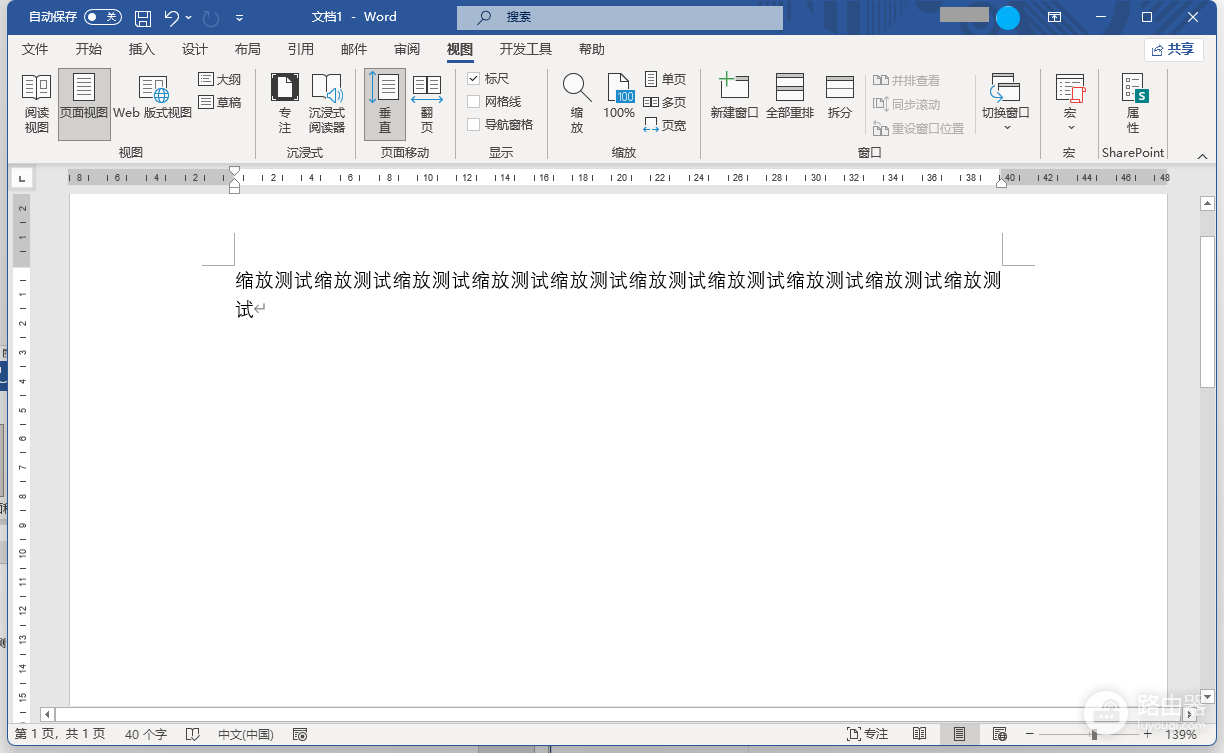Uncheck the 标尺 ruler checkbox
Viewport: 1224px width, 753px height.
click(474, 78)
